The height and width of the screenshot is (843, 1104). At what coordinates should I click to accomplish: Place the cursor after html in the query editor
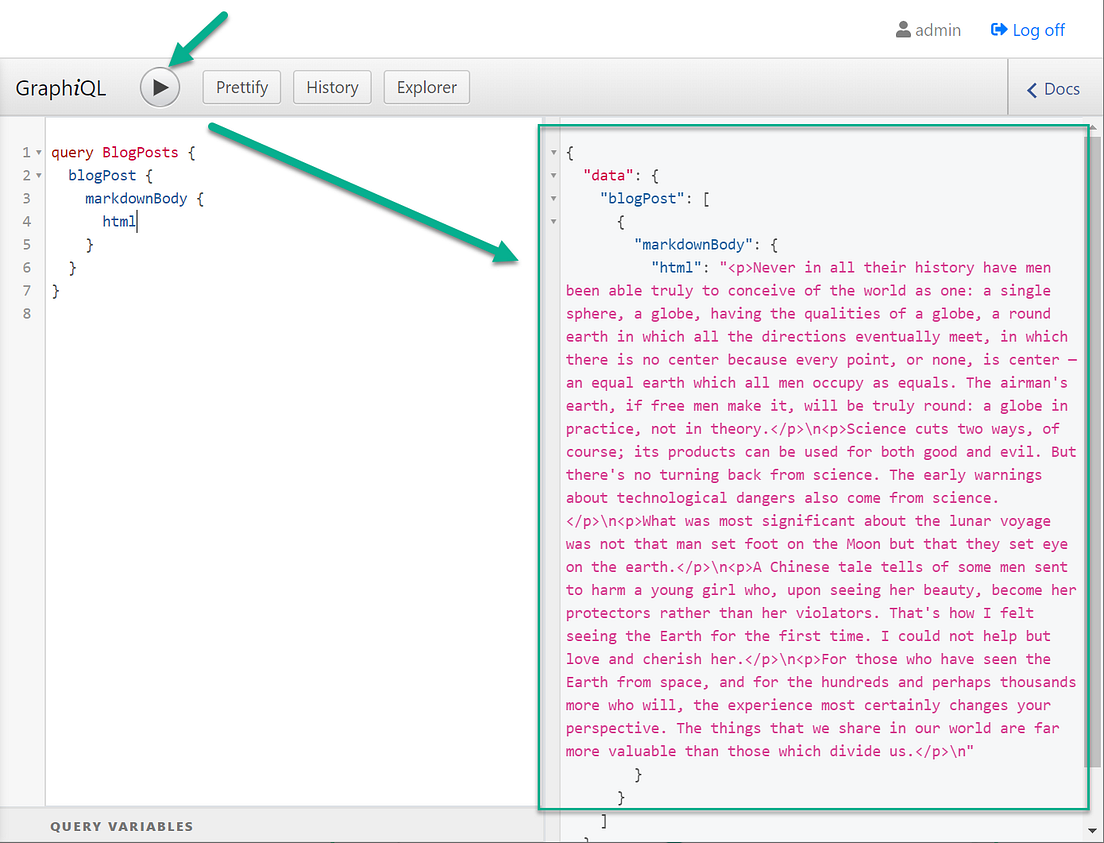click(x=137, y=221)
